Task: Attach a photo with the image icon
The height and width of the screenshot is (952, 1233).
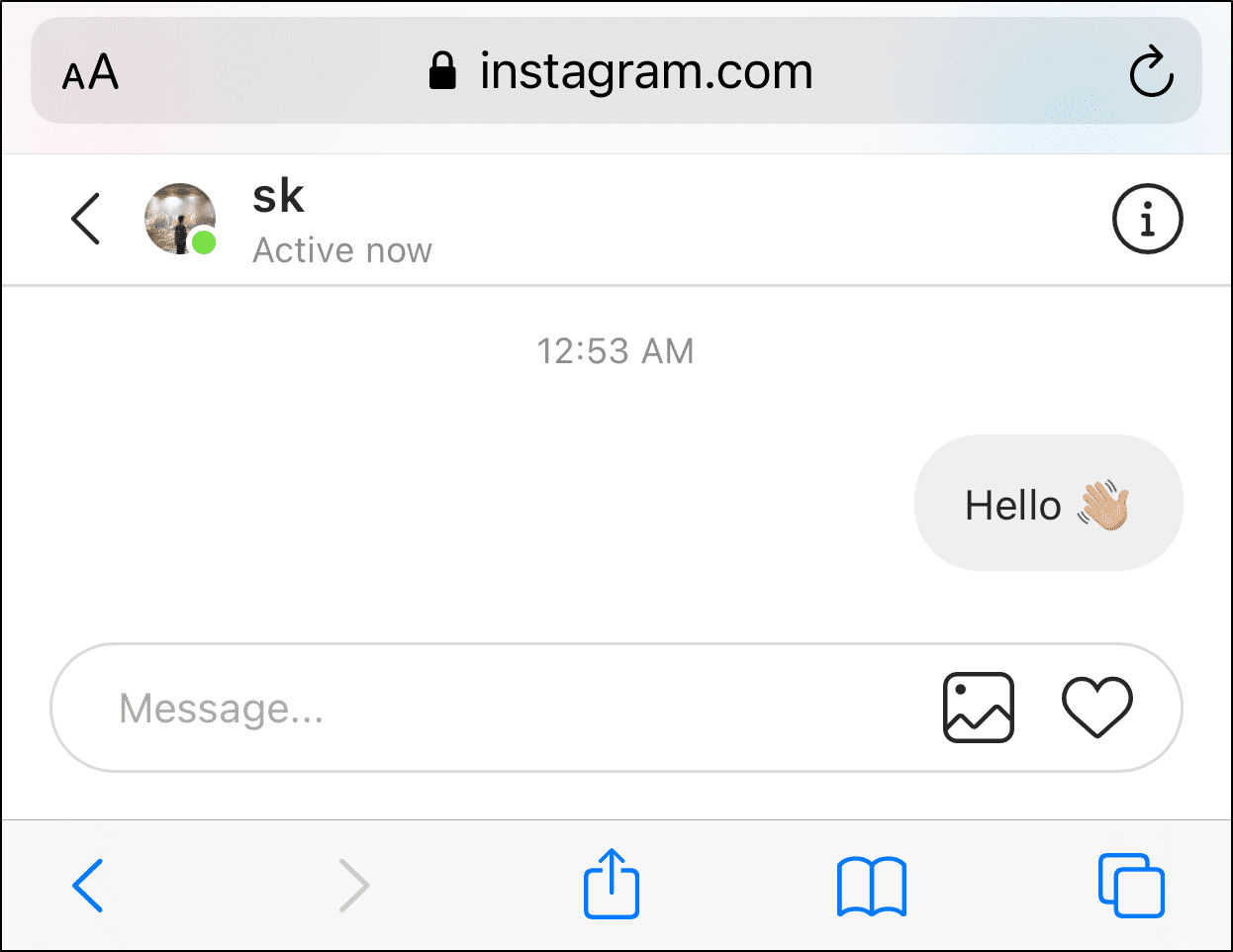Action: (978, 708)
